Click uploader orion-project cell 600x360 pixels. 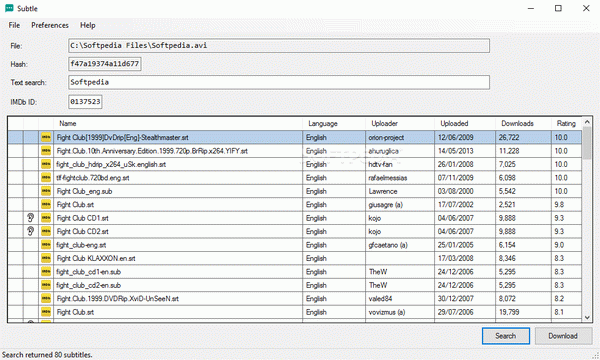[400, 137]
